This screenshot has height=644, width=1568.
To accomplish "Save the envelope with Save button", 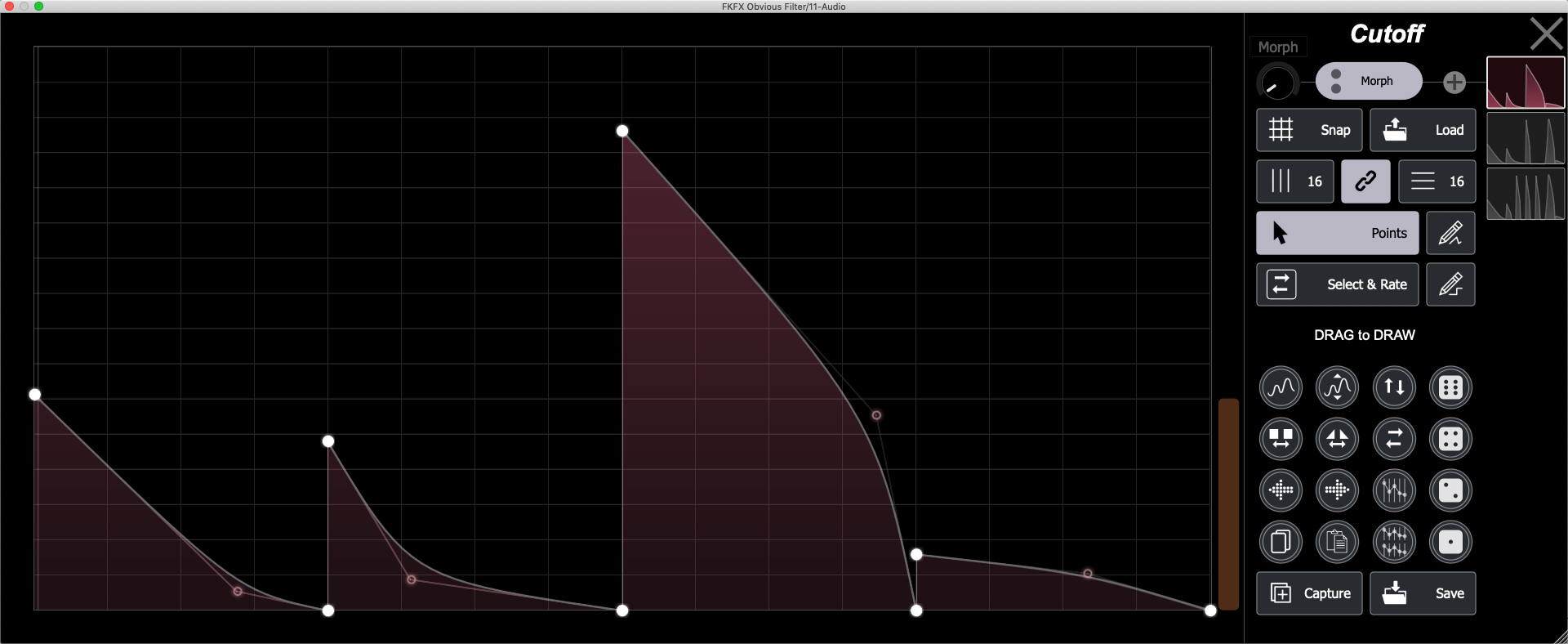I will coord(1423,593).
